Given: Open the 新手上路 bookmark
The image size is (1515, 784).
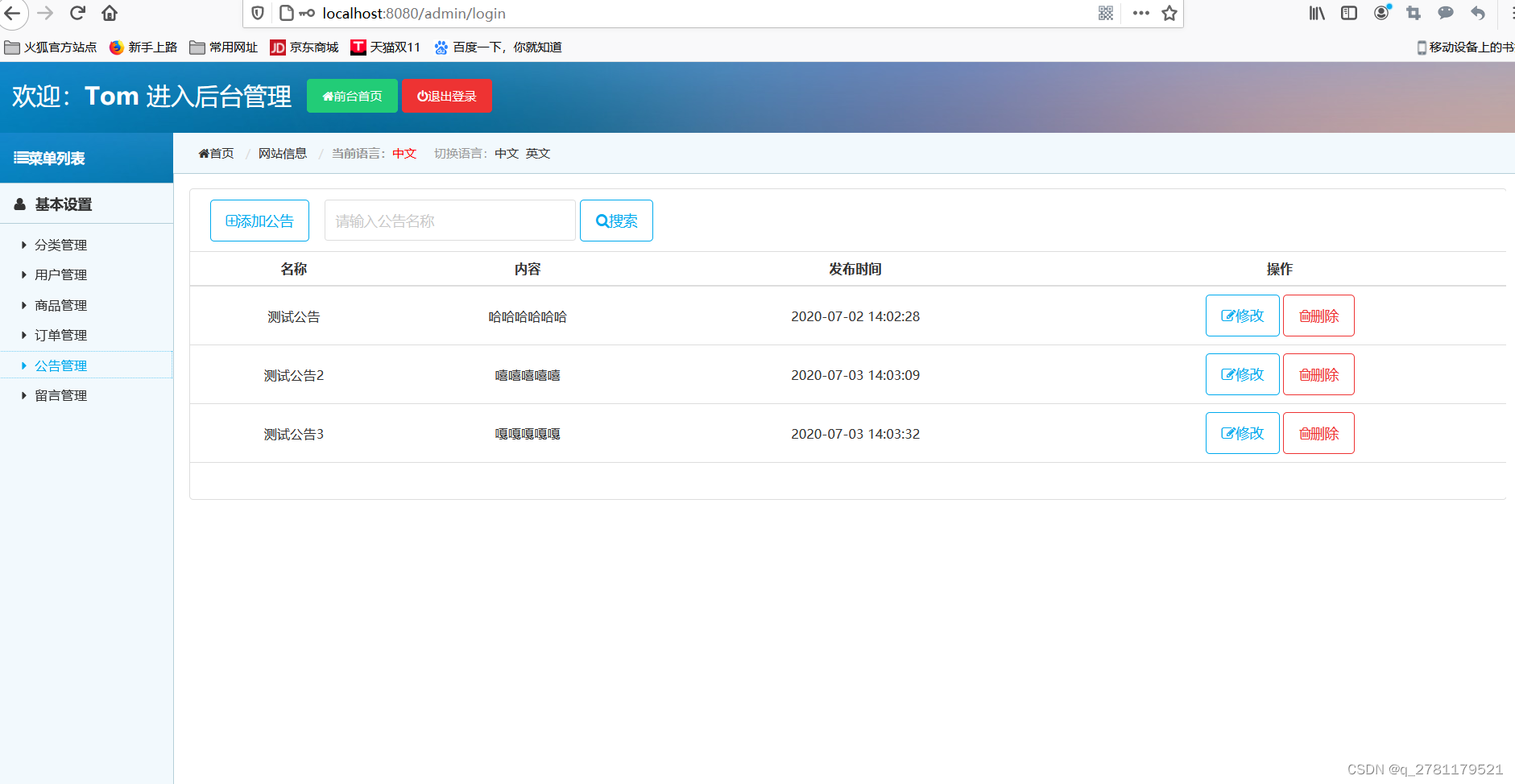Looking at the screenshot, I should (x=143, y=47).
